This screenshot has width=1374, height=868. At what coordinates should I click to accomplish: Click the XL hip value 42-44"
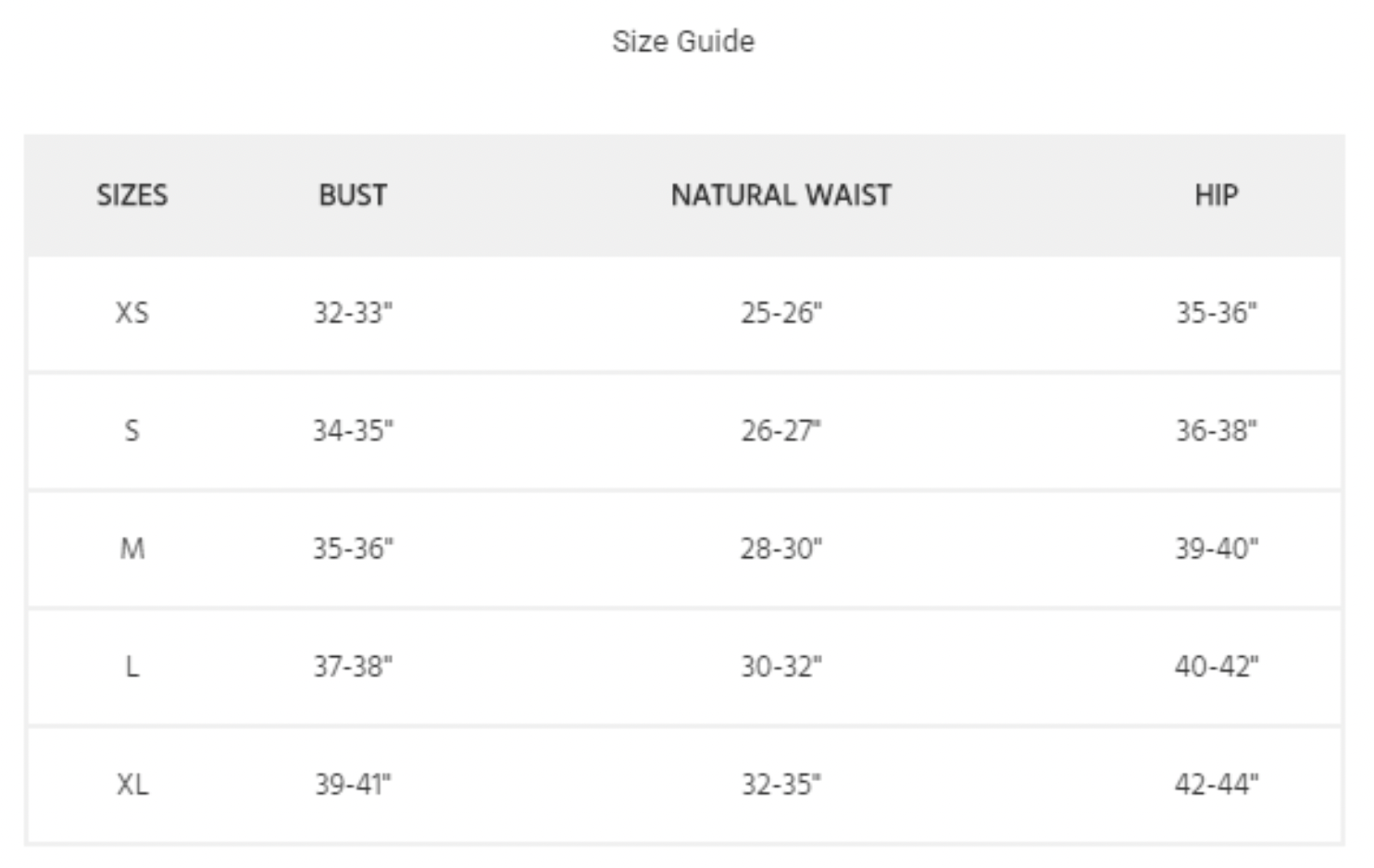(x=1216, y=785)
